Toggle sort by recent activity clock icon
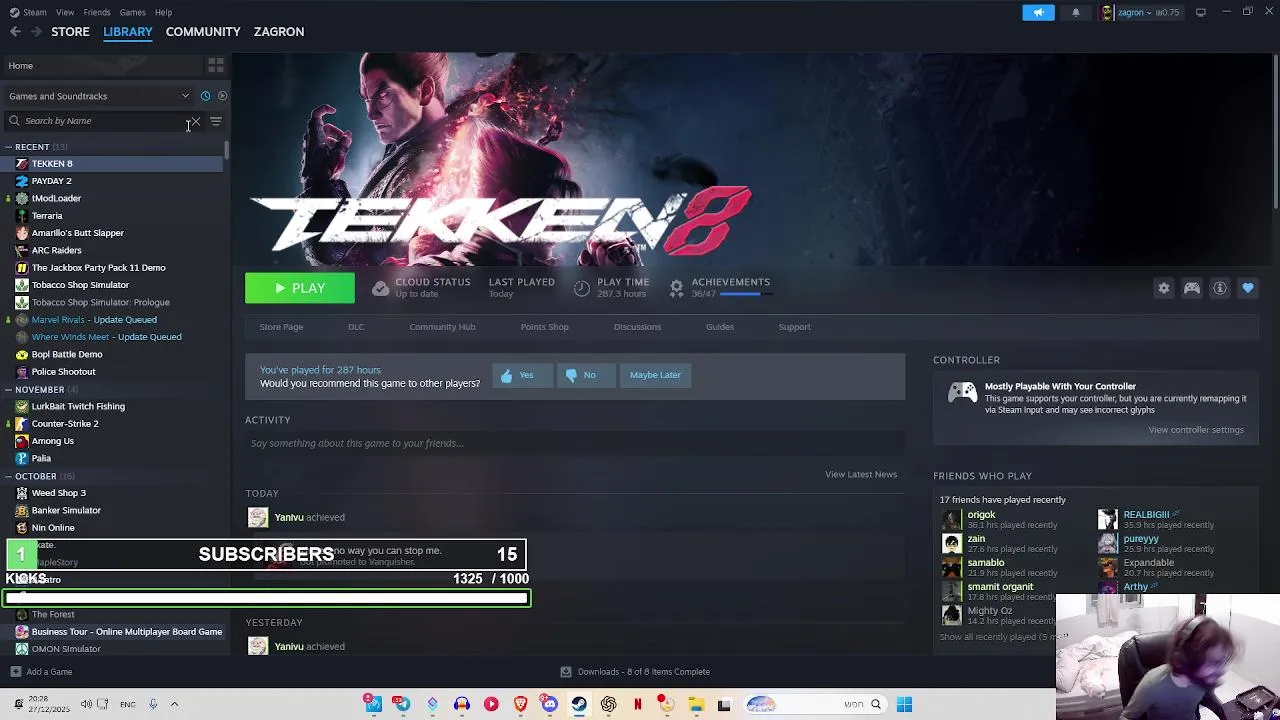The width and height of the screenshot is (1280, 720). point(205,96)
